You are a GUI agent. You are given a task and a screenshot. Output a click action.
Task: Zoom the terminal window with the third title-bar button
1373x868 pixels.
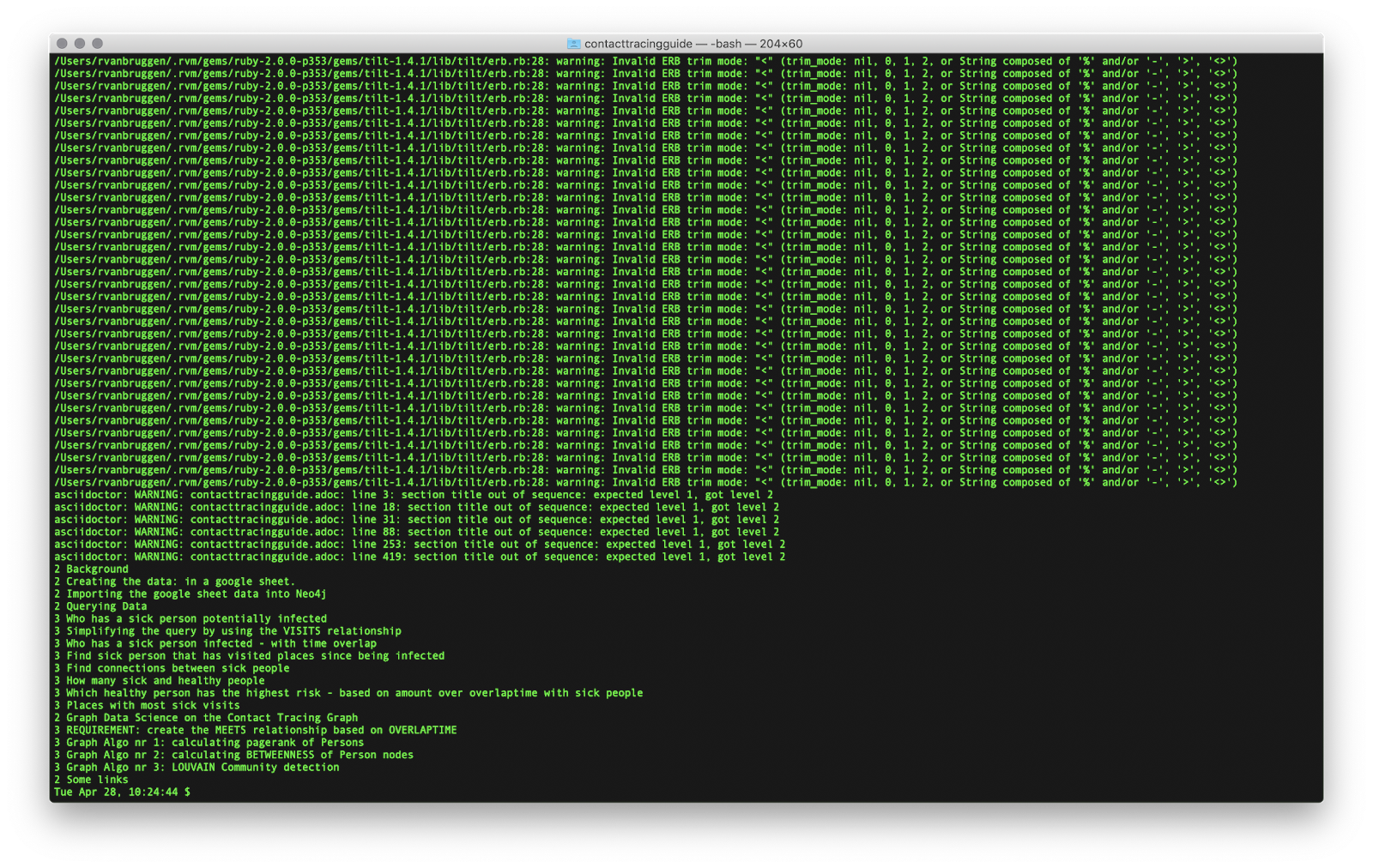(x=98, y=43)
